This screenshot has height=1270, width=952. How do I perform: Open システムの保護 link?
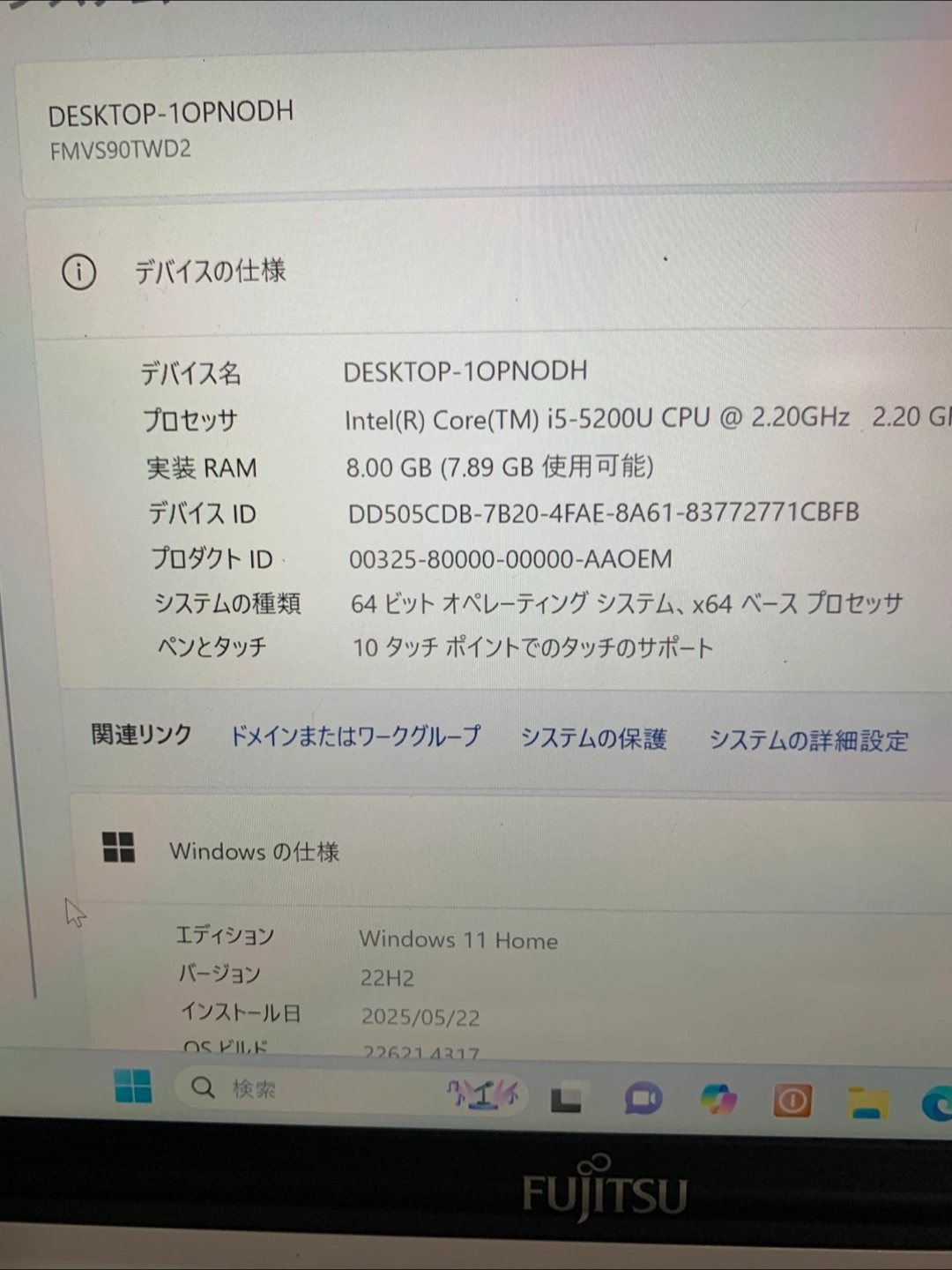coord(593,738)
